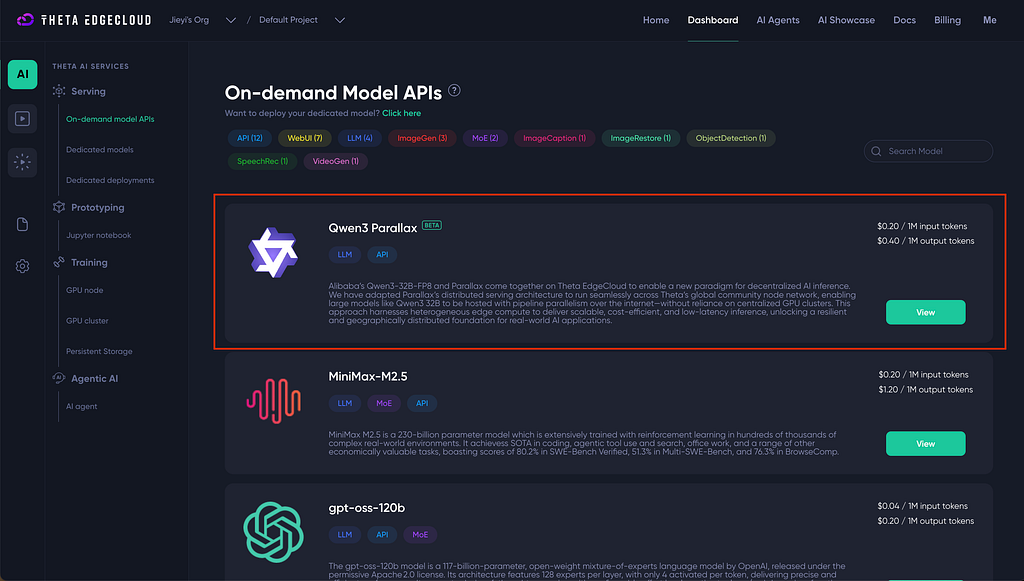The image size is (1024, 581).
Task: View the MiniMax-M2.5 model
Action: 925,444
